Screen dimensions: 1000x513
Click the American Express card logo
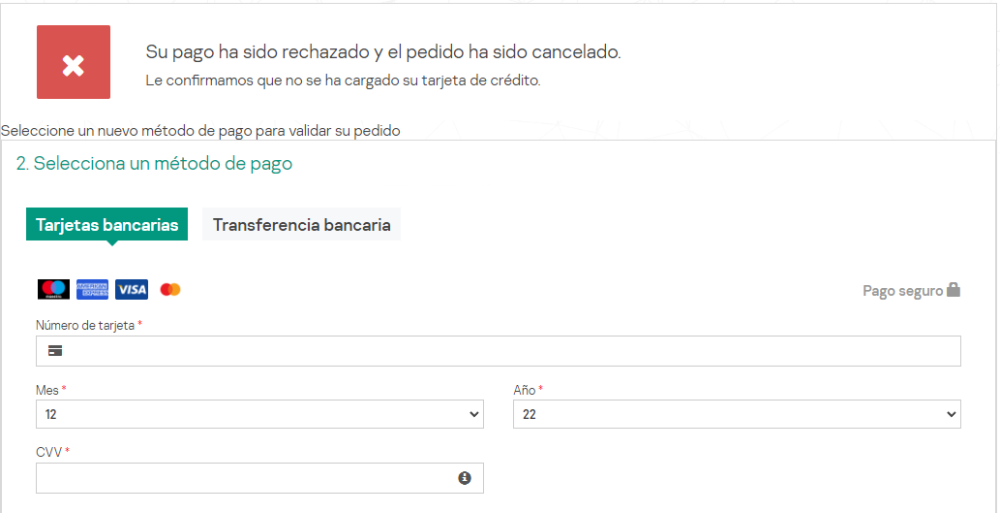pos(92,289)
